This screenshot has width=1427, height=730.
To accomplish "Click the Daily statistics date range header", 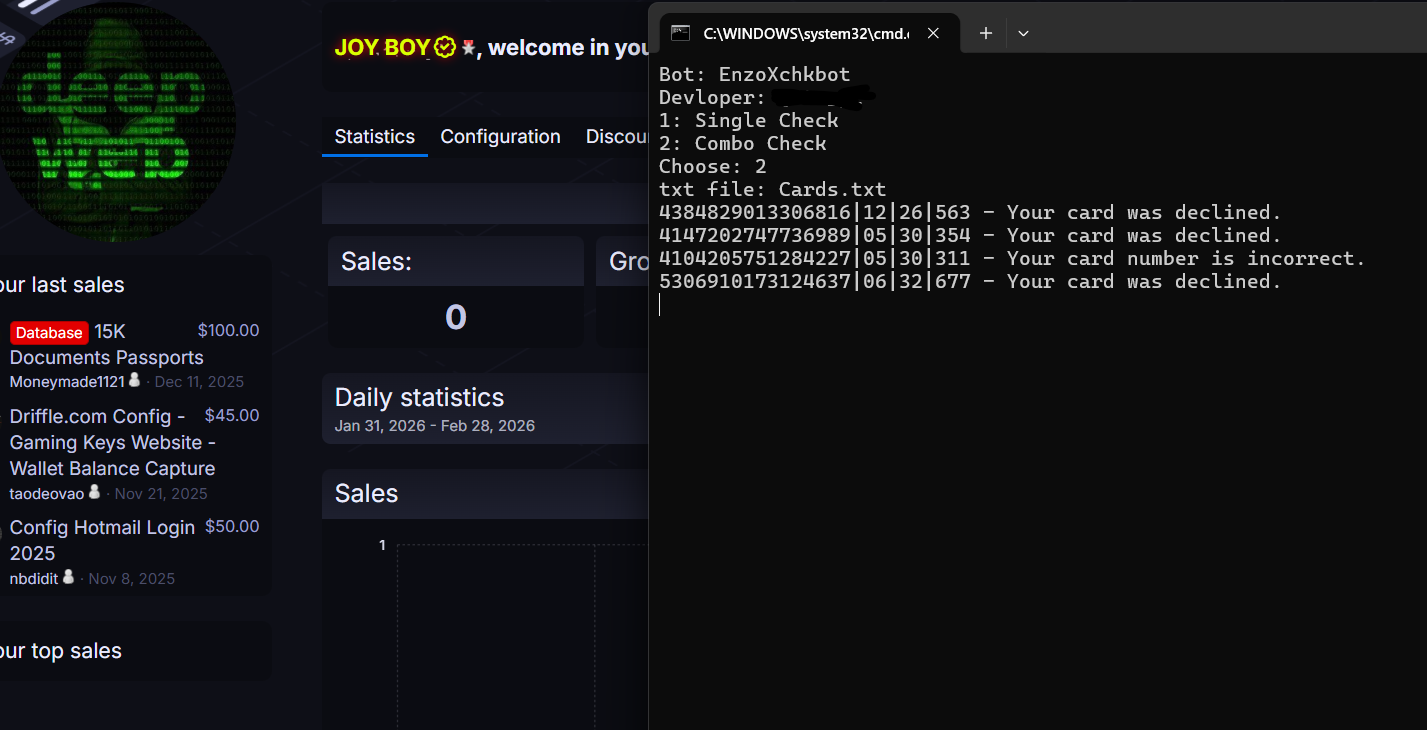I will click(434, 426).
